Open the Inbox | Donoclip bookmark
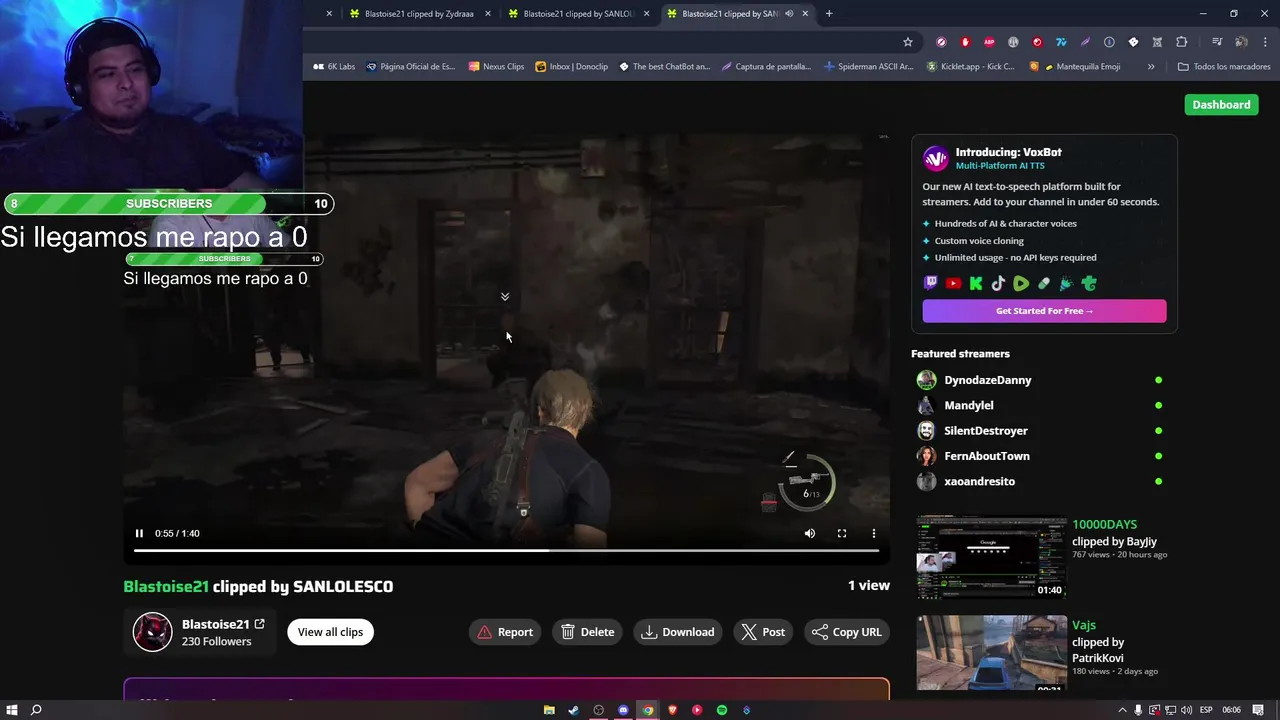This screenshot has height=720, width=1280. pos(572,67)
